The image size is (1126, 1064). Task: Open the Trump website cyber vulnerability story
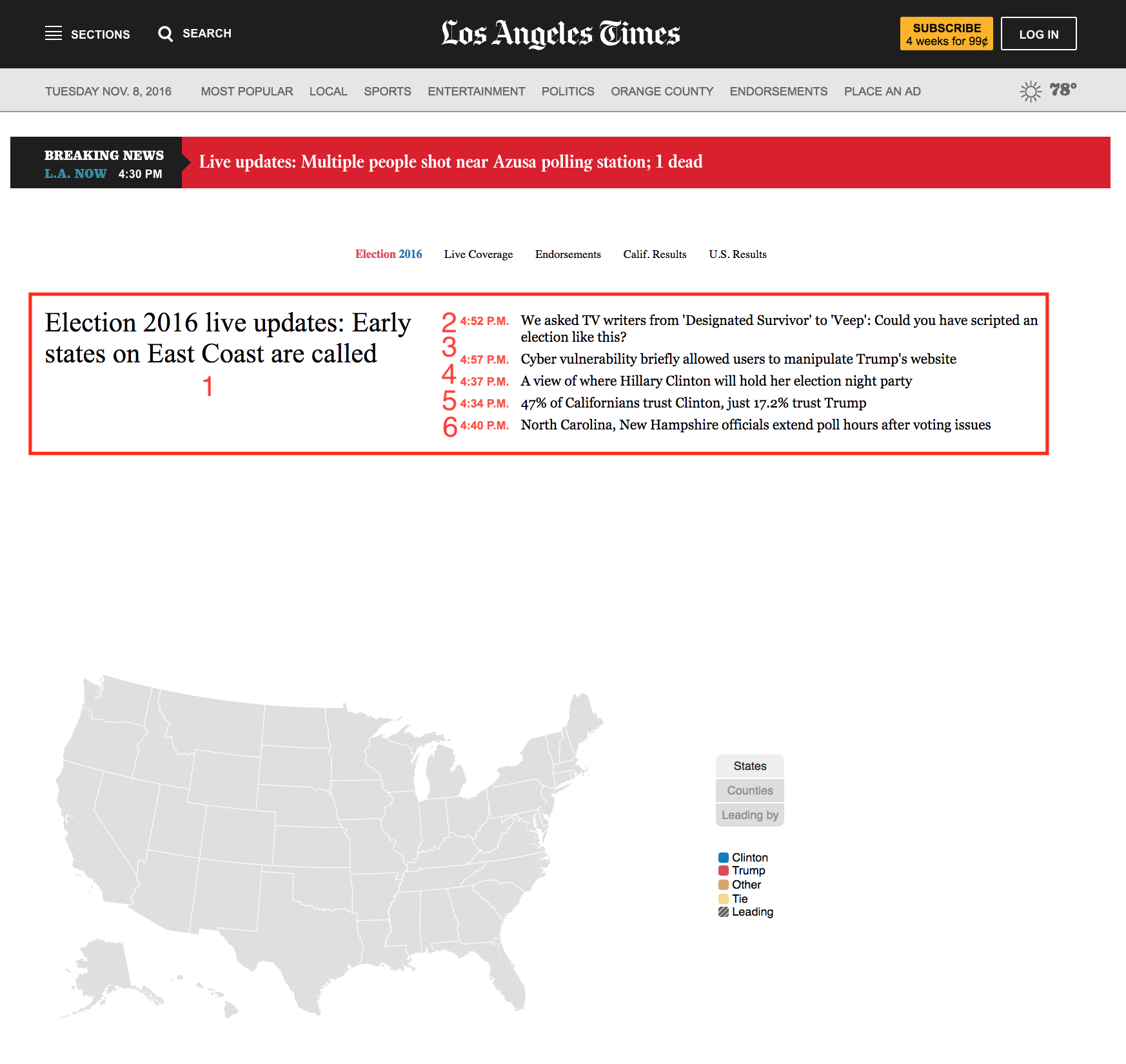[738, 359]
